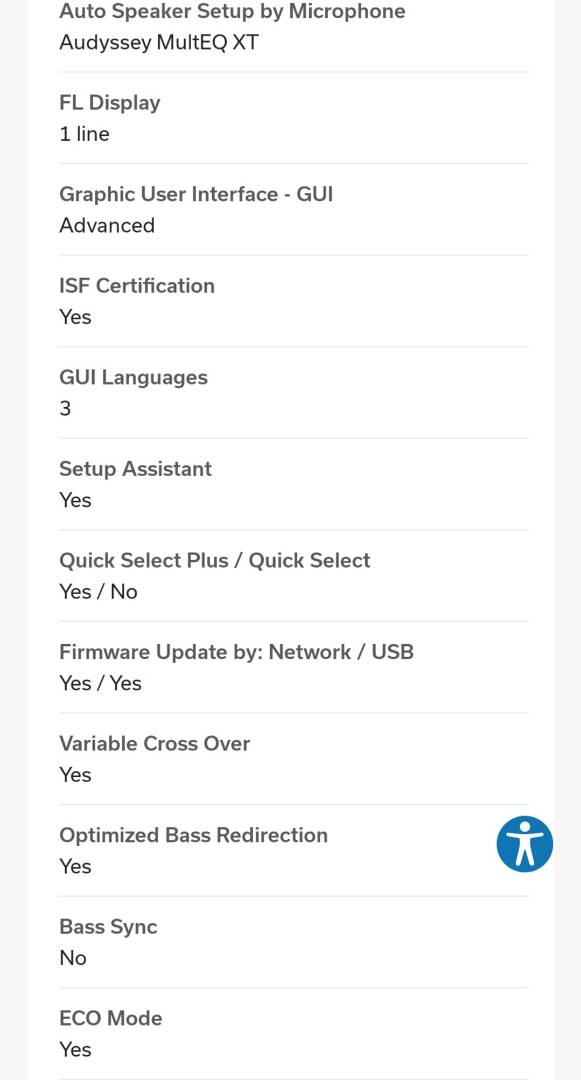
Task: Select the Yes / No value
Action: 98,592
